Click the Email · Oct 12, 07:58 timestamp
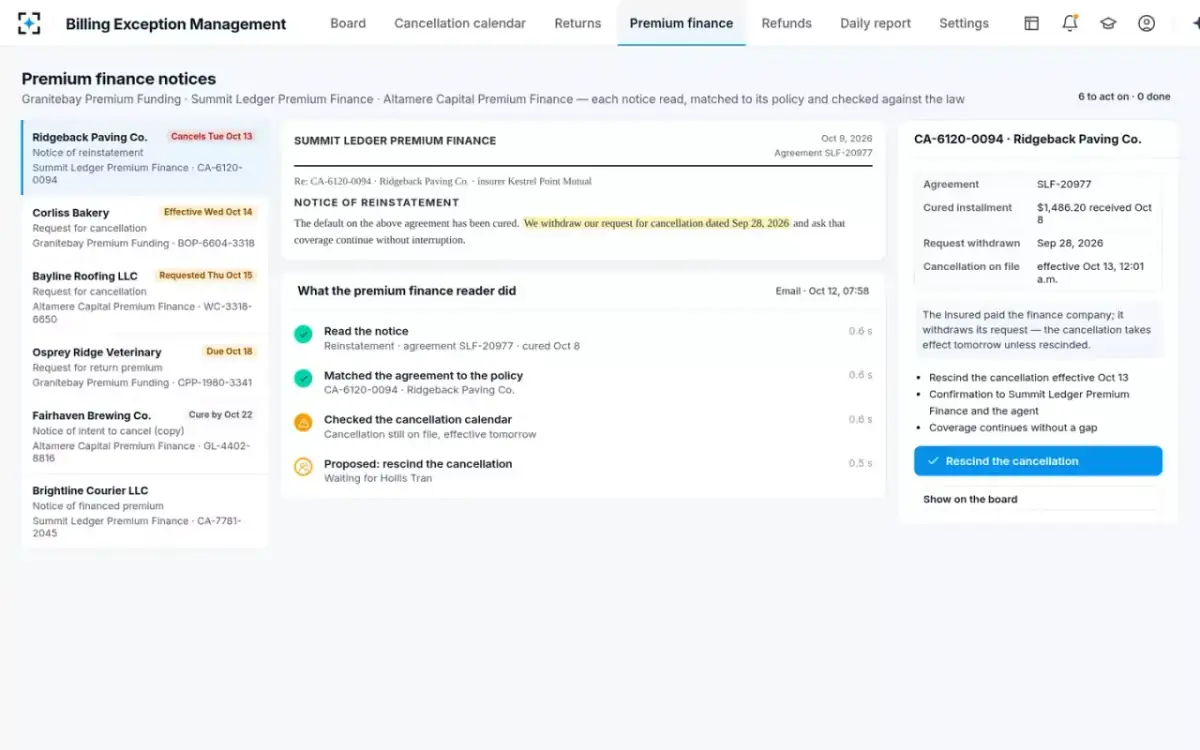The width and height of the screenshot is (1200, 750). coord(822,291)
